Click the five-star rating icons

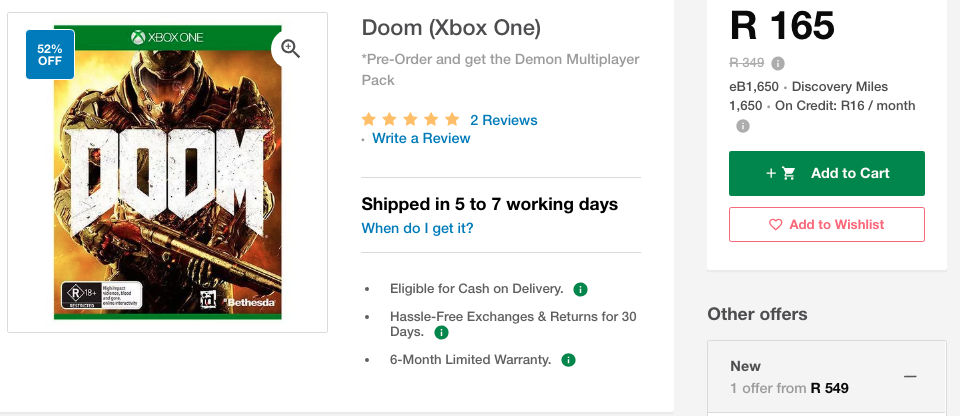coord(410,120)
